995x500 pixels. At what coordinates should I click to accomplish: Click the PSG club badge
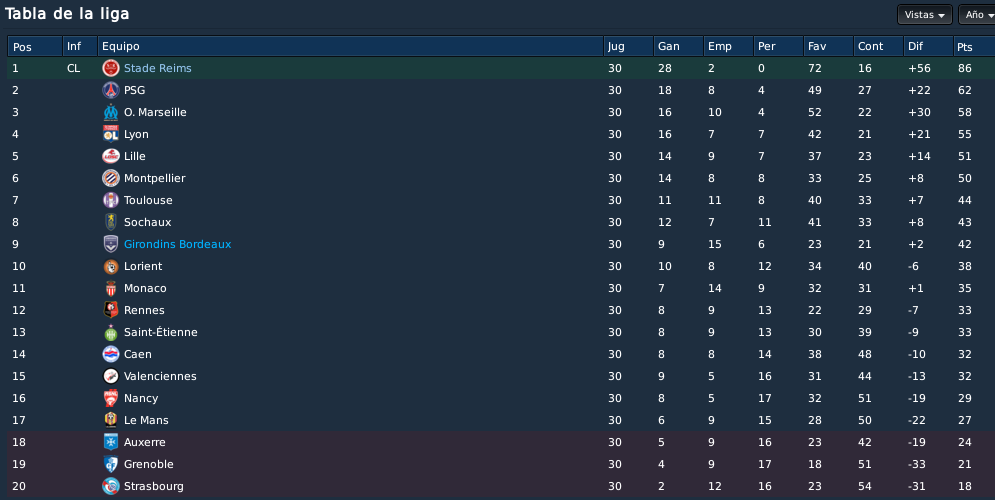tap(111, 90)
